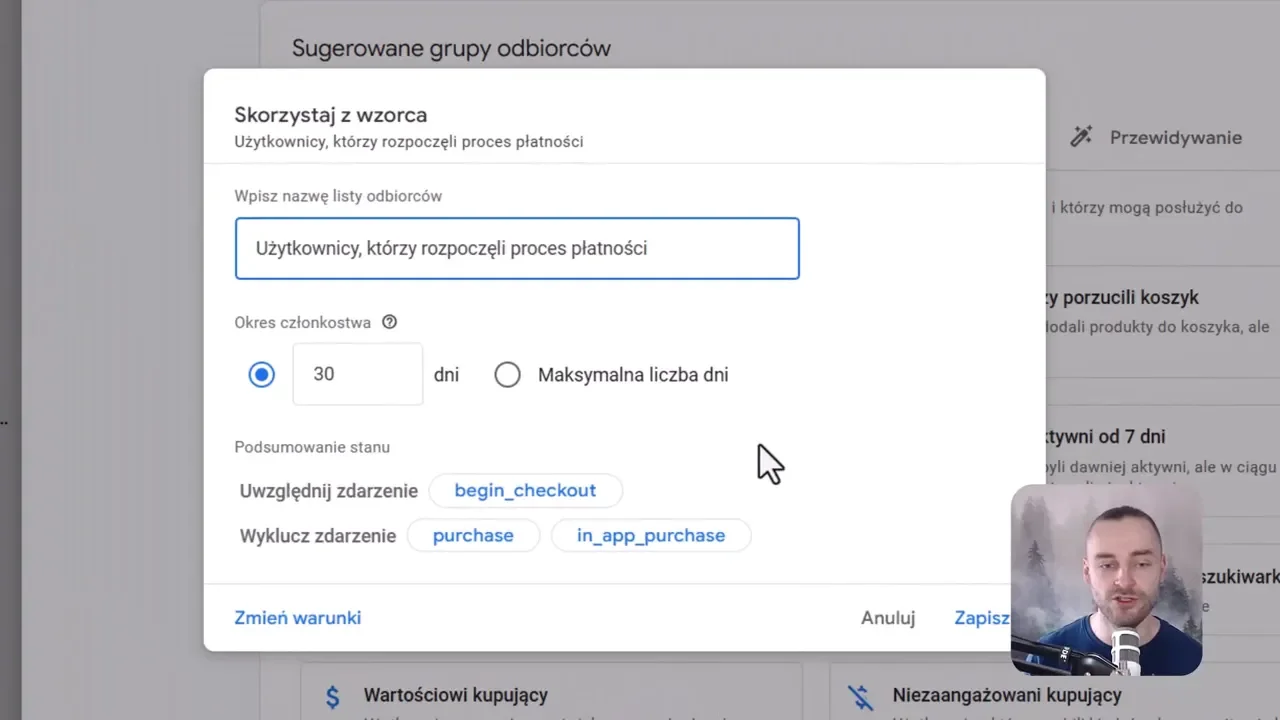Click the Anuluj button
1280x720 pixels.
(888, 618)
